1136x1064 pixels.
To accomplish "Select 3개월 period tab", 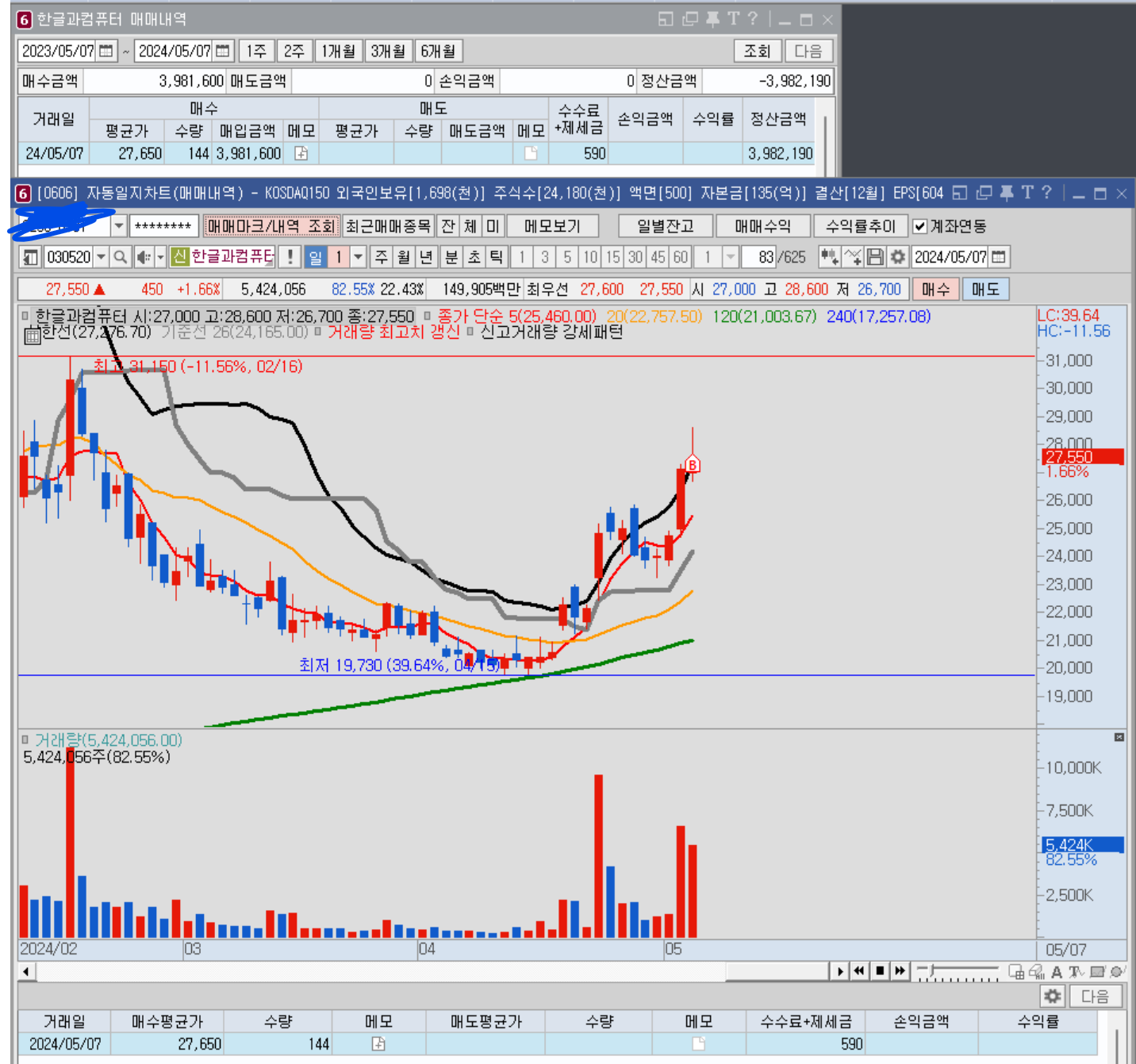I will click(x=389, y=52).
